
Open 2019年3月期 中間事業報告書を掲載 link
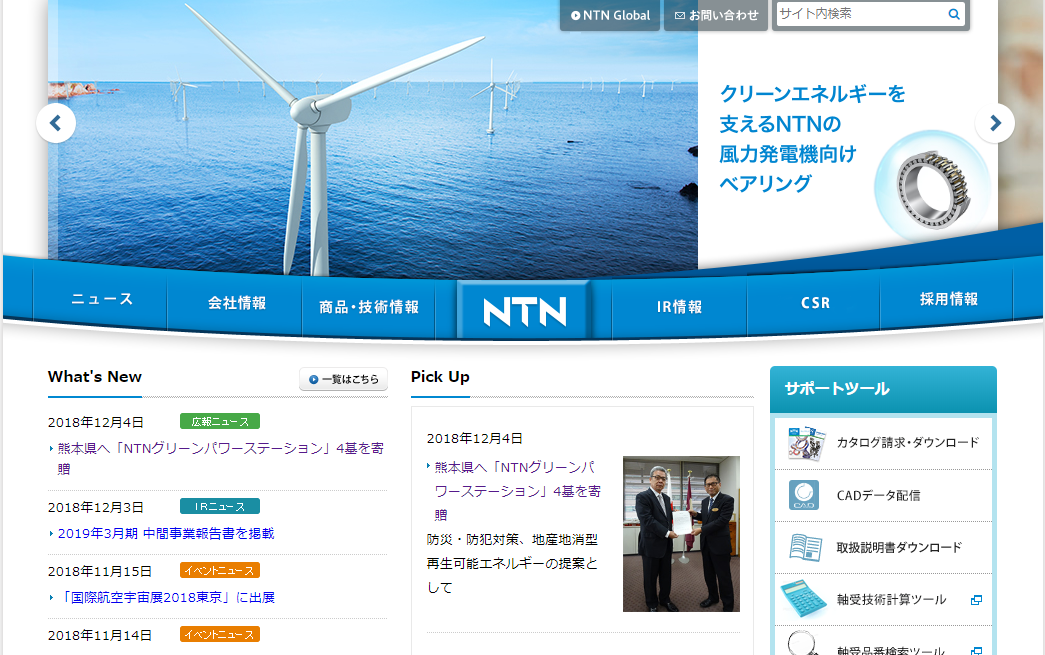tap(166, 534)
